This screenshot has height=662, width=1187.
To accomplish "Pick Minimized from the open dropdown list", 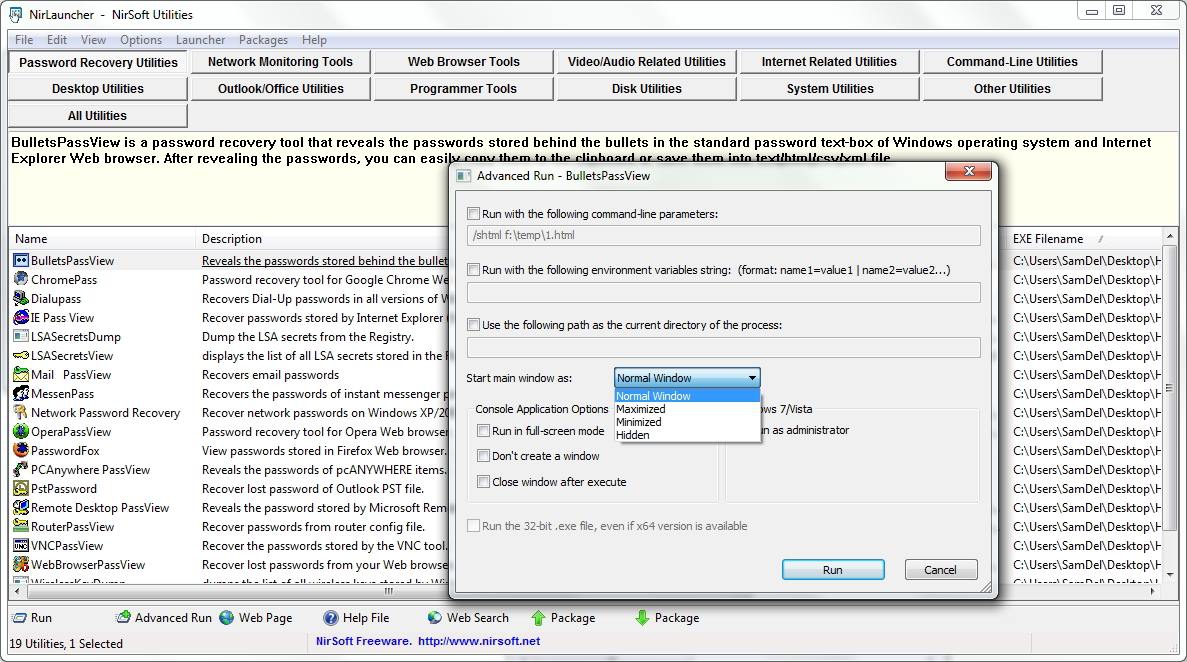I will click(639, 422).
